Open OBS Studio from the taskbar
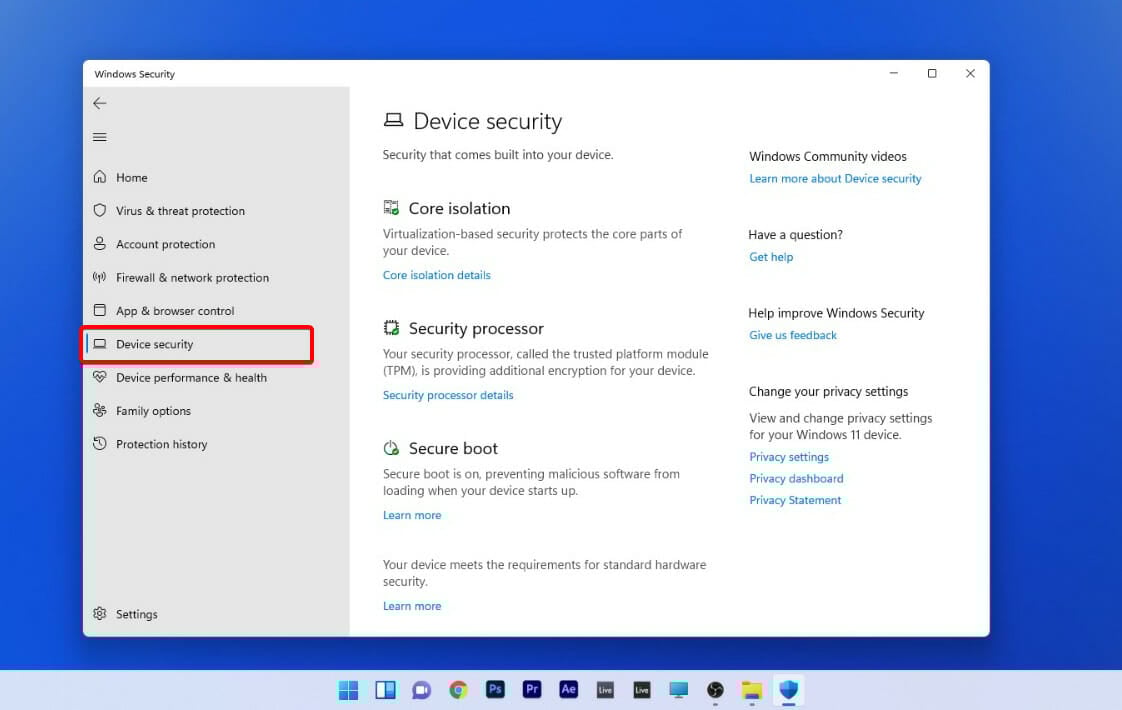Screen dimensions: 1122x710 715,690
